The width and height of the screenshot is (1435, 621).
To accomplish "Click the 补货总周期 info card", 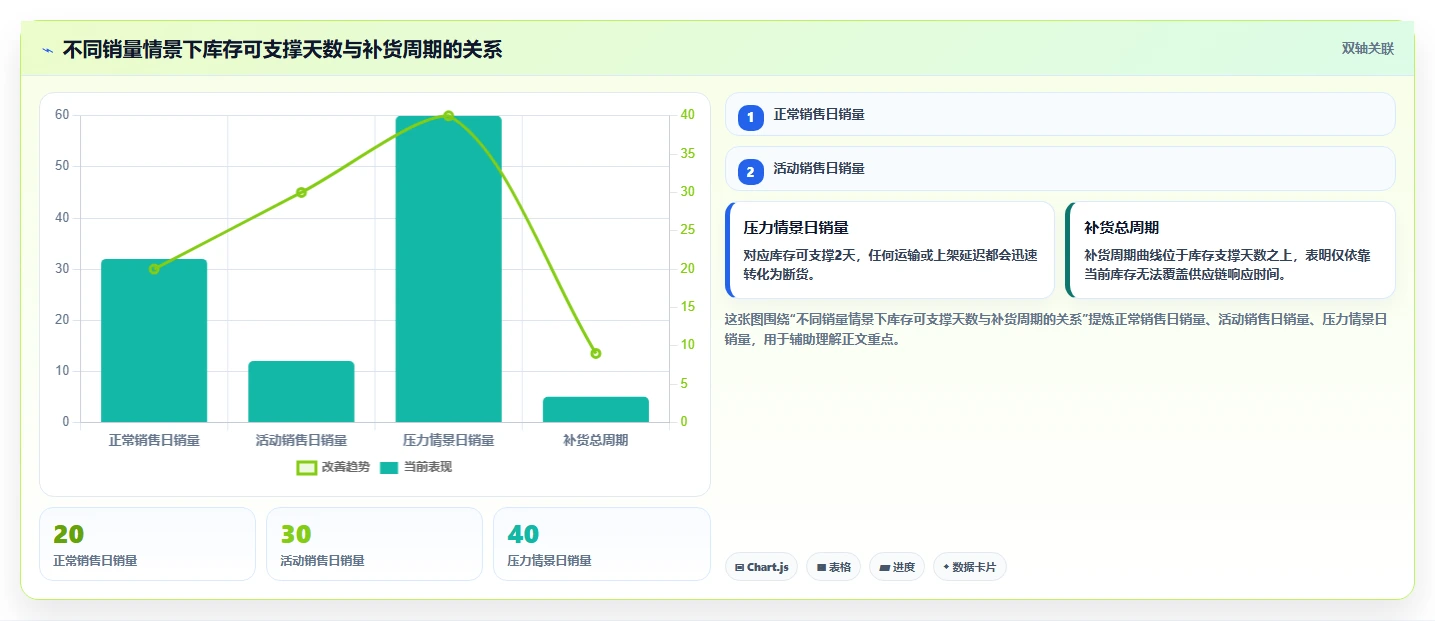I will (1230, 250).
